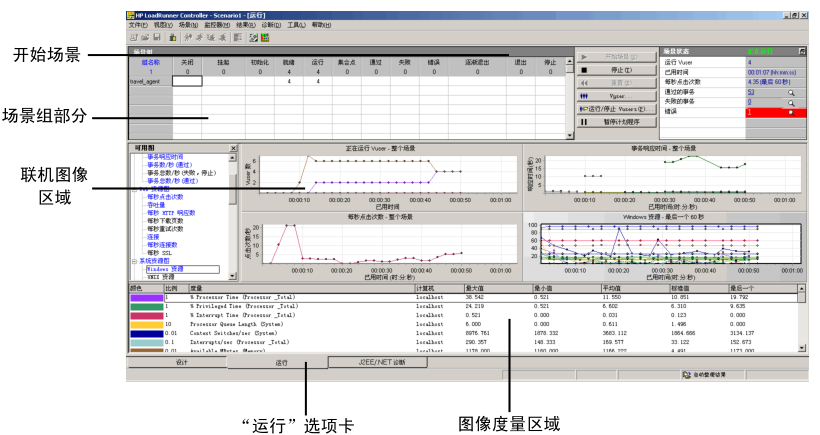Switch to the 运行 tab
Screen dimensions: 820x435
pos(278,362)
